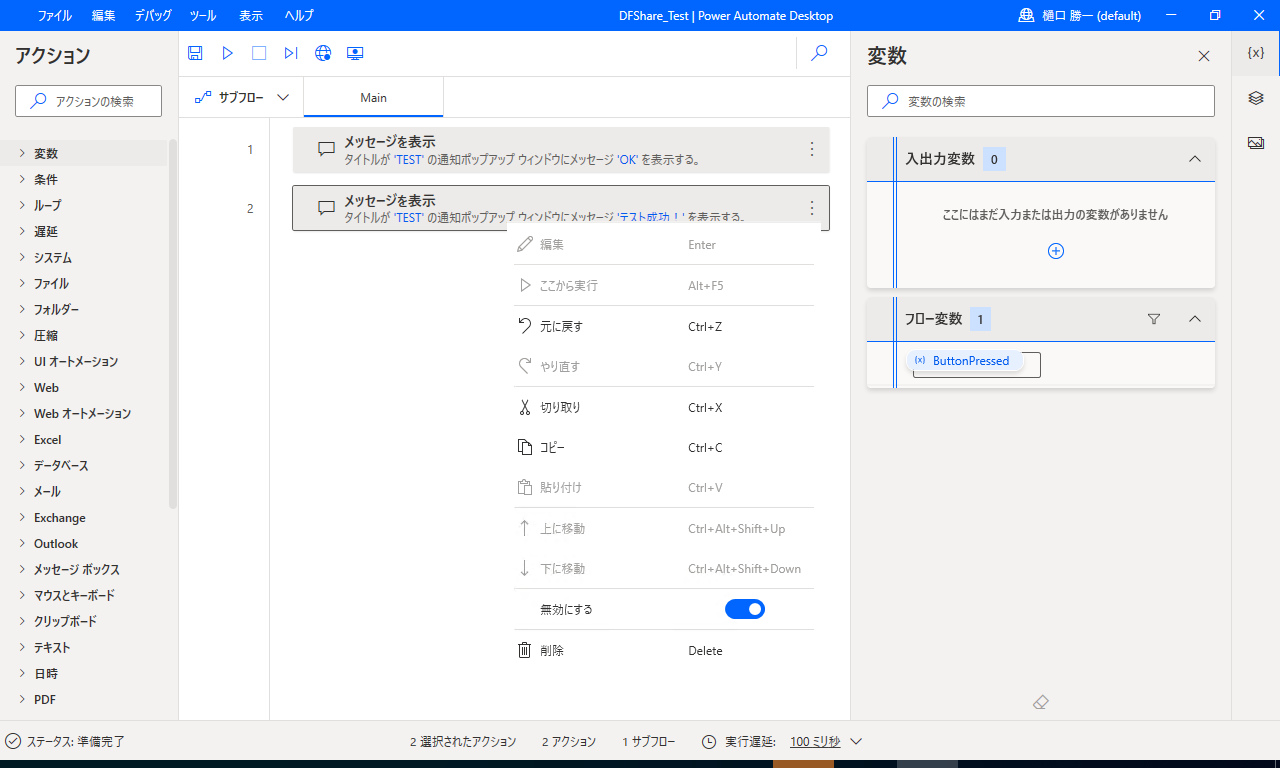
Task: Start the web recorder globe icon
Action: pos(323,53)
